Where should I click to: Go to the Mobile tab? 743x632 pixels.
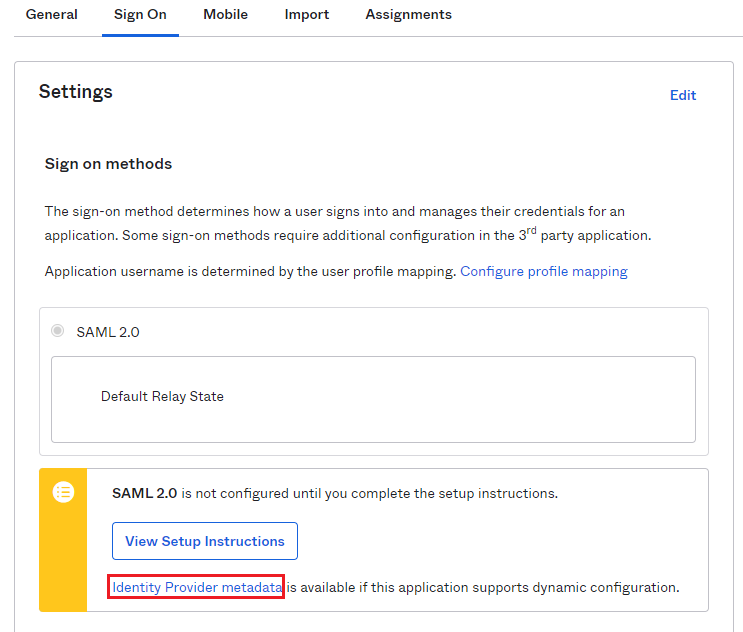pyautogui.click(x=225, y=15)
